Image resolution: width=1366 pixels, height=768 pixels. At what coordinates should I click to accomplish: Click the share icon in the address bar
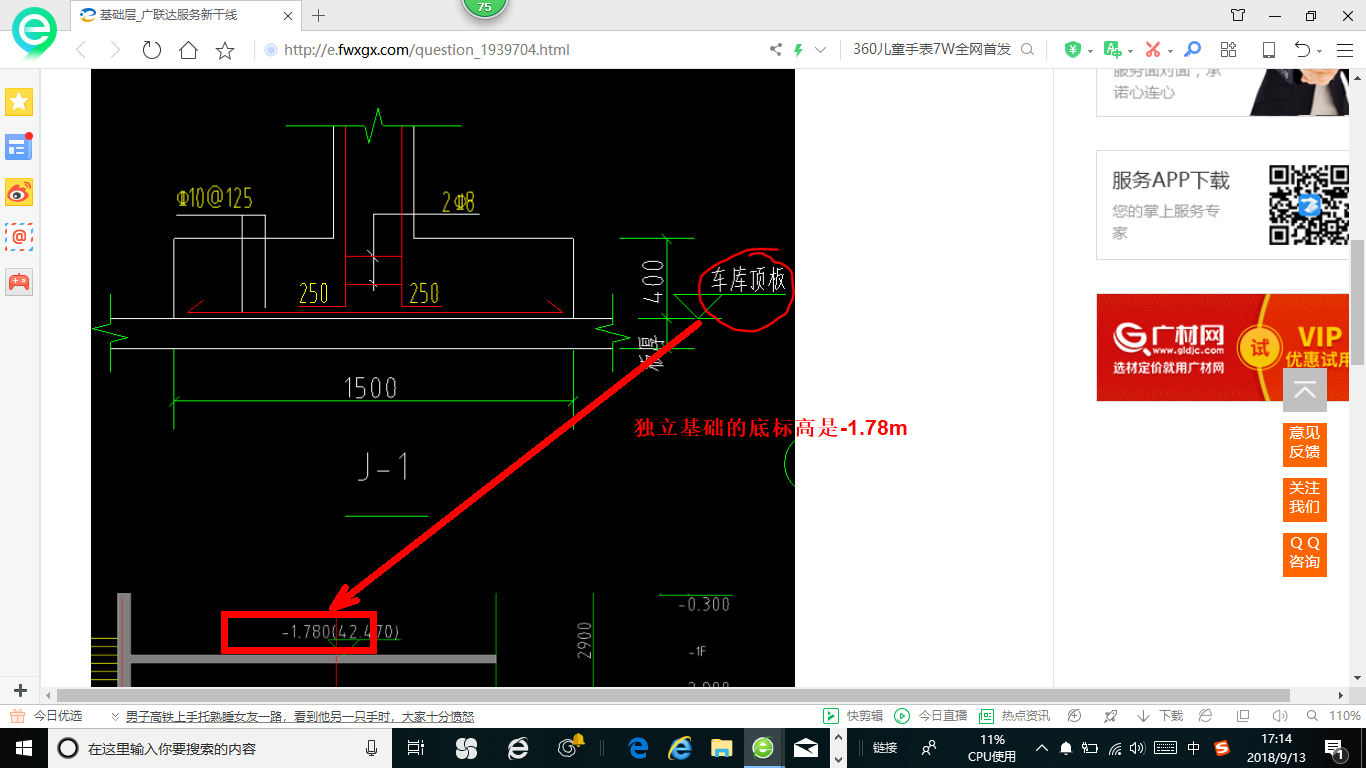point(775,50)
